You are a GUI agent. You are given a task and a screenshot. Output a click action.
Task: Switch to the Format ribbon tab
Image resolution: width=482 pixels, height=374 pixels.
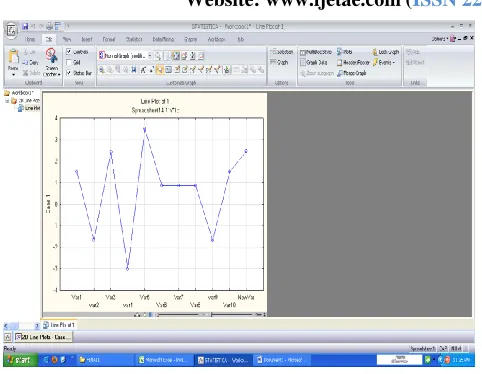click(x=109, y=39)
